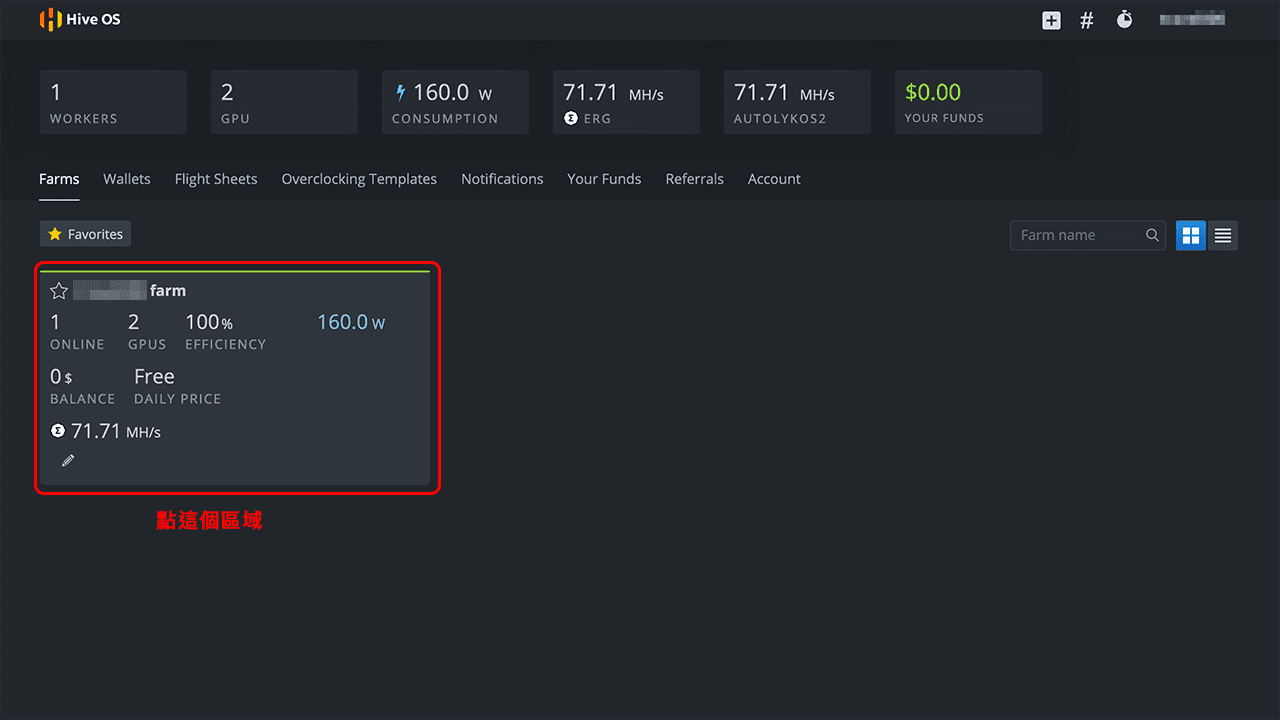Click the pencil edit icon on farm card
Screen dimensions: 1280x720
[x=68, y=461]
